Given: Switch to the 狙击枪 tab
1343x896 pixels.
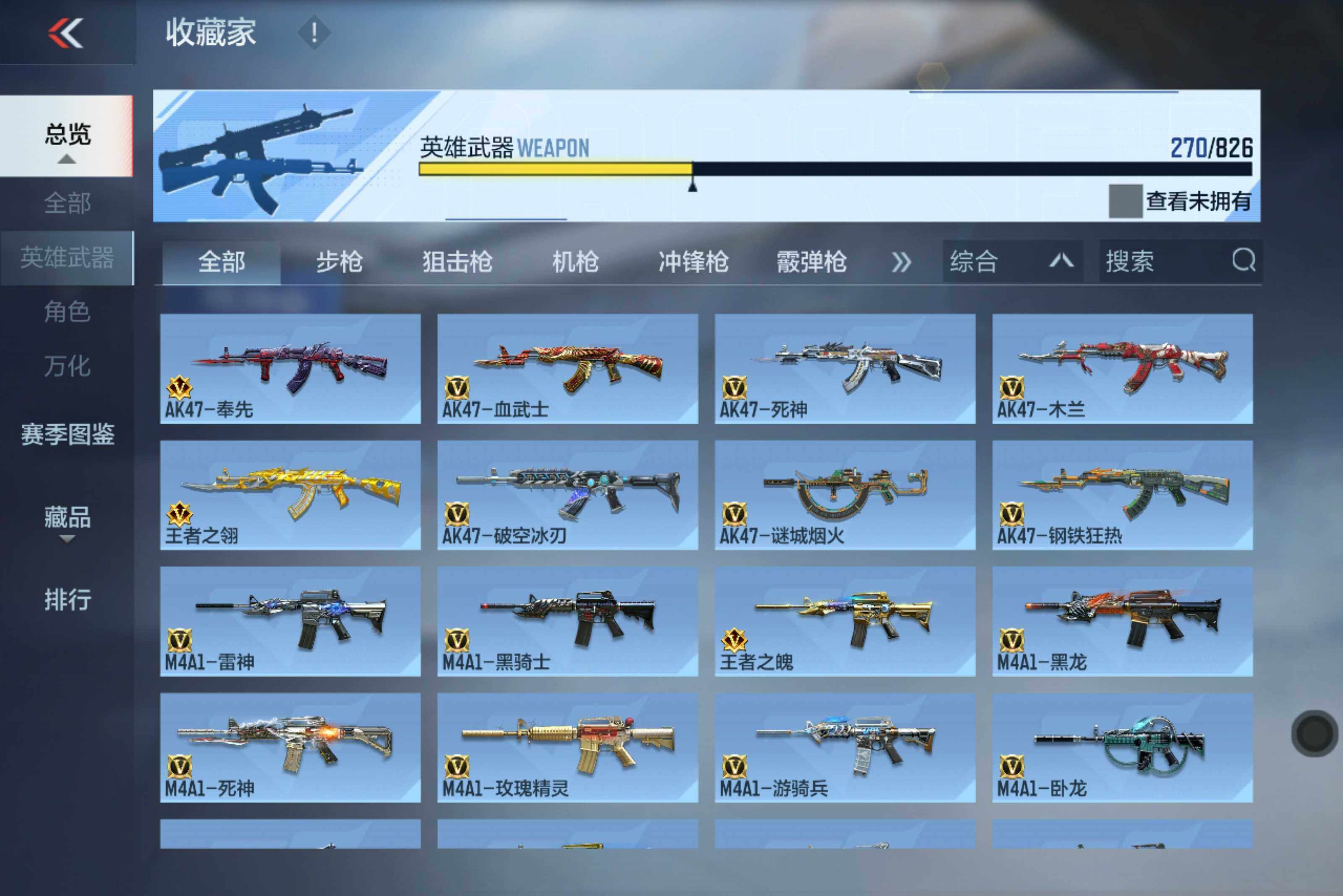Looking at the screenshot, I should click(x=457, y=262).
